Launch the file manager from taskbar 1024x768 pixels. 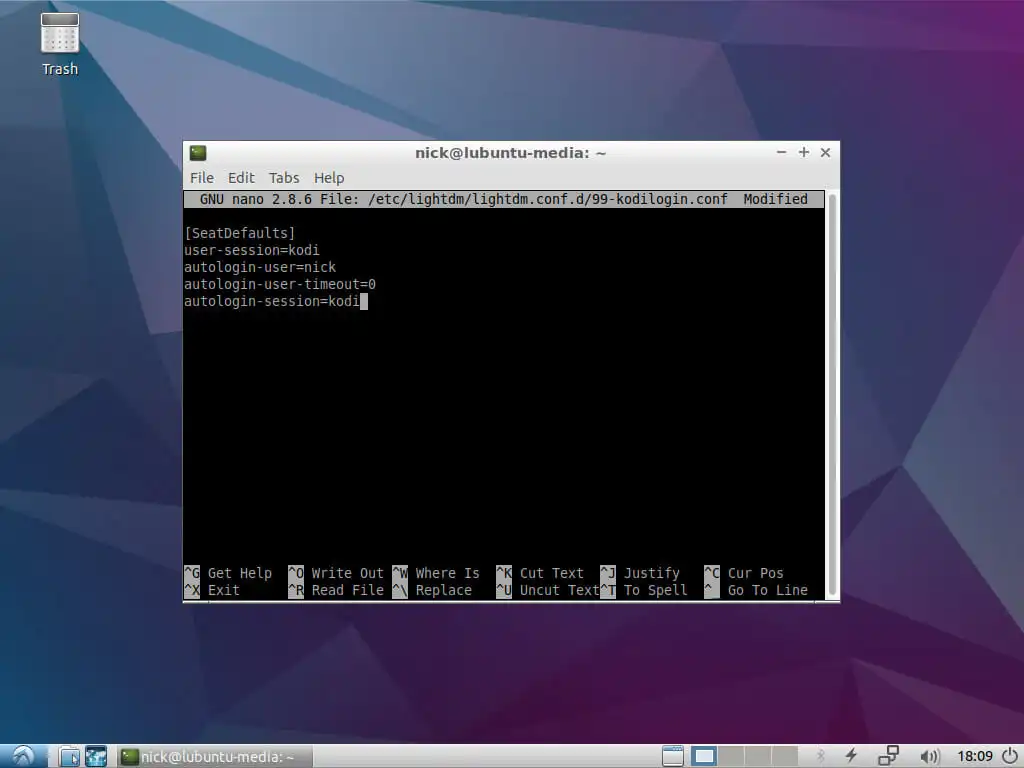69,756
